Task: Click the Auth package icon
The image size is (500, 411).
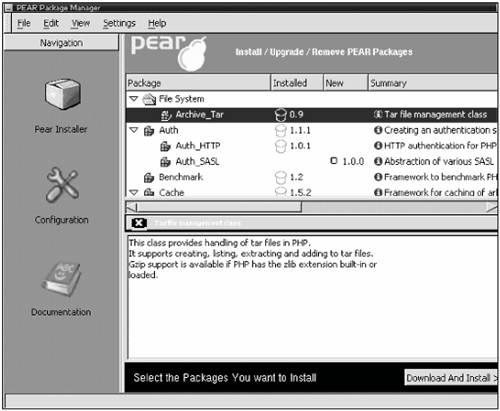Action: (x=149, y=131)
